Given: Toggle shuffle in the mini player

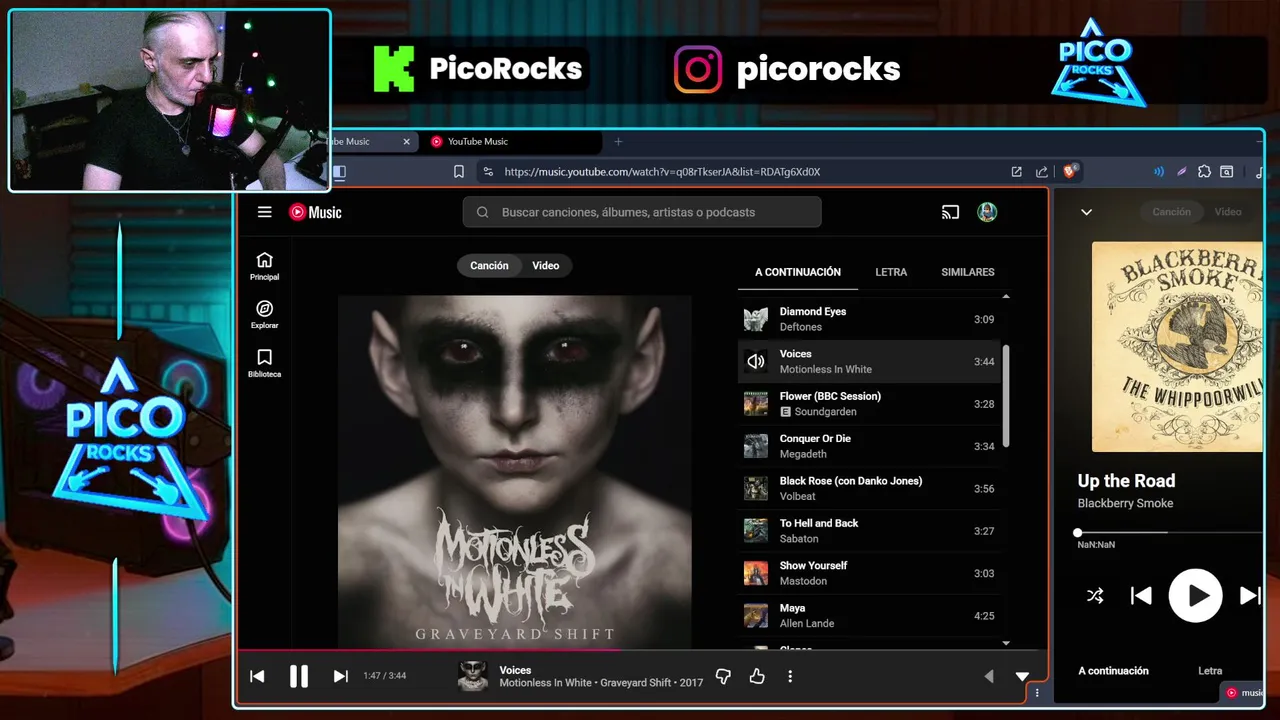Looking at the screenshot, I should (x=1095, y=596).
